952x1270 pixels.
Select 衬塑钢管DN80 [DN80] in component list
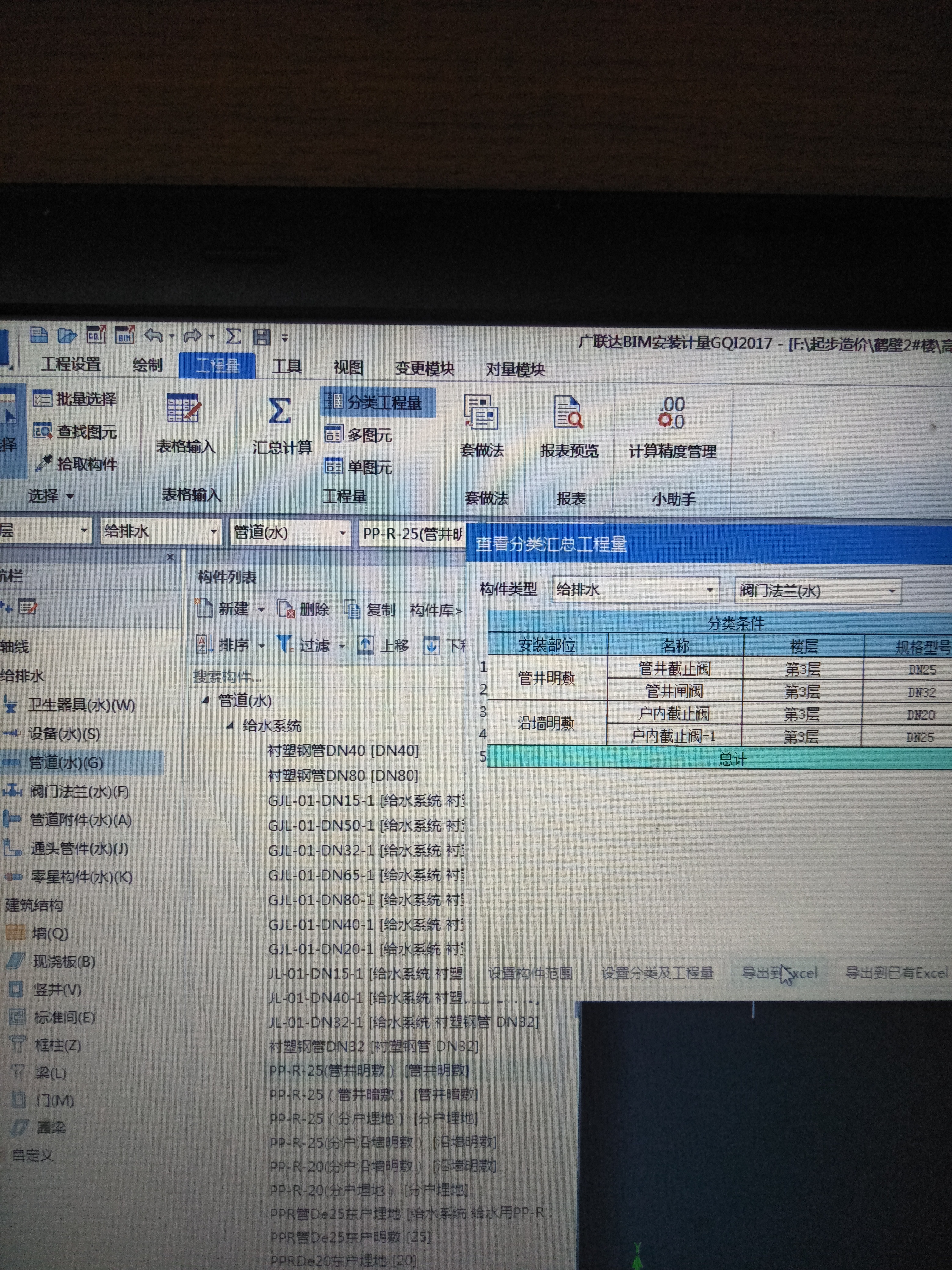pos(343,776)
